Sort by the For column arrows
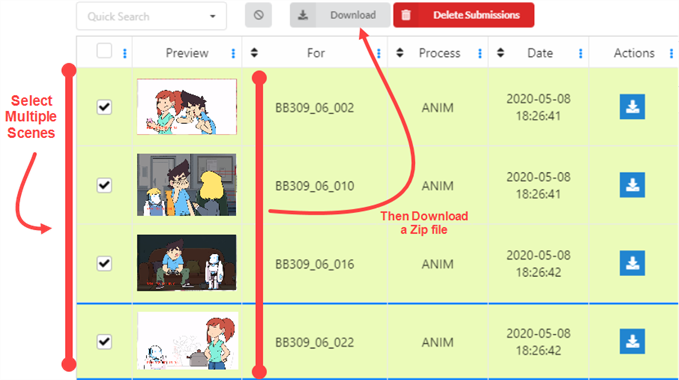The width and height of the screenshot is (679, 380). click(254, 53)
